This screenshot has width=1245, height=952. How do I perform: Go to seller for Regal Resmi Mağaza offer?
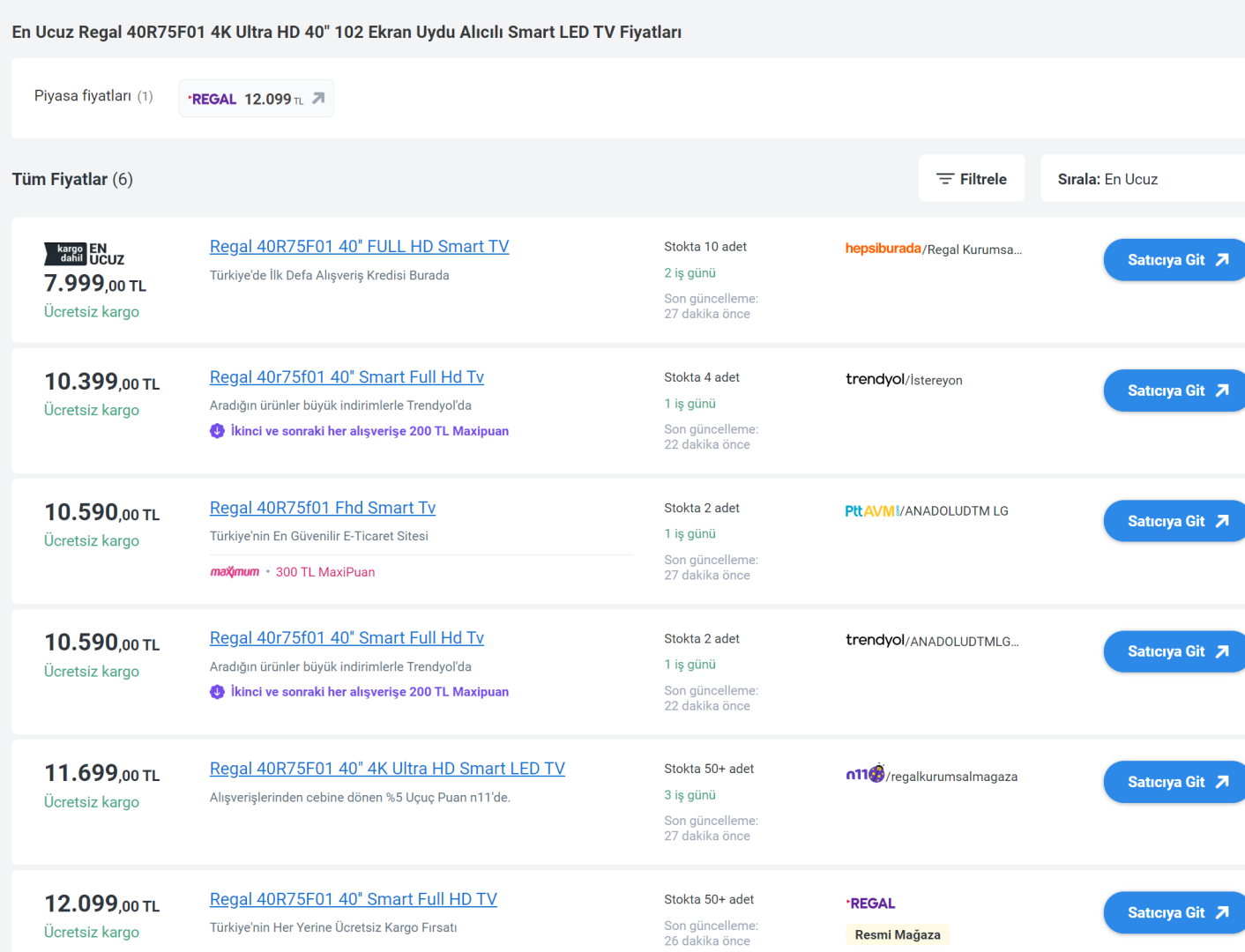click(x=1174, y=912)
